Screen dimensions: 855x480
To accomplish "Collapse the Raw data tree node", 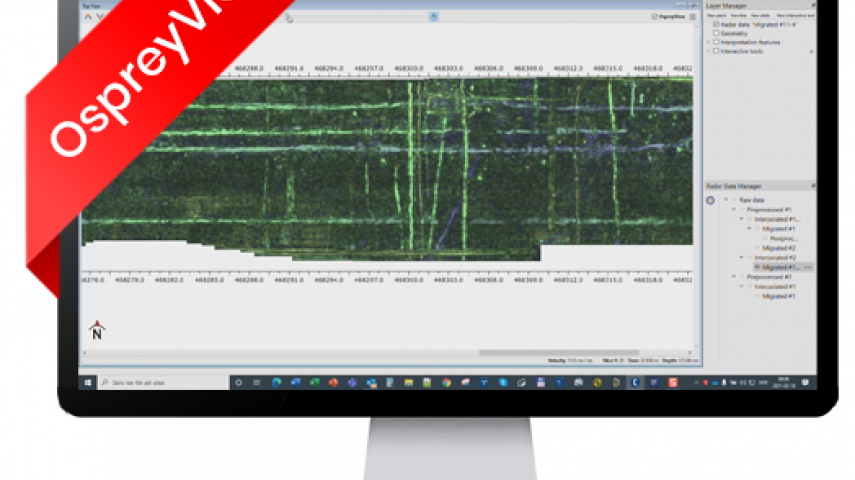I will (726, 200).
